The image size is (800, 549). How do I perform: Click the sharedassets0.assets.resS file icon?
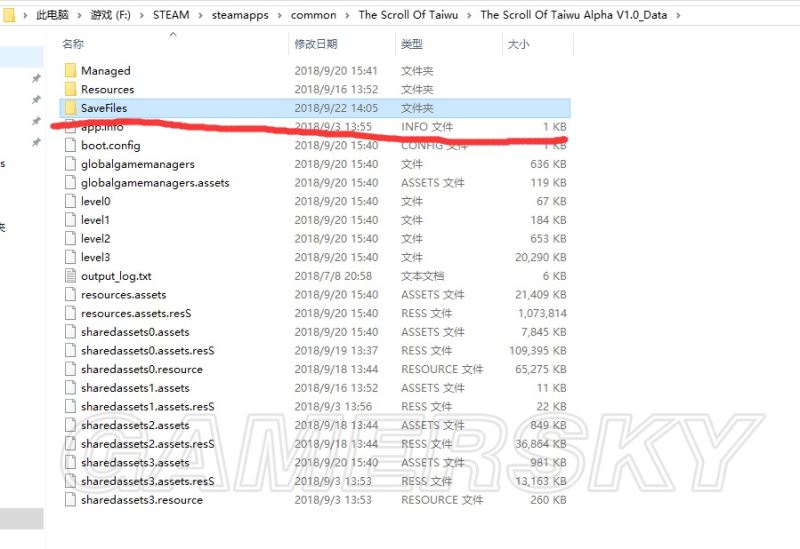[70, 351]
